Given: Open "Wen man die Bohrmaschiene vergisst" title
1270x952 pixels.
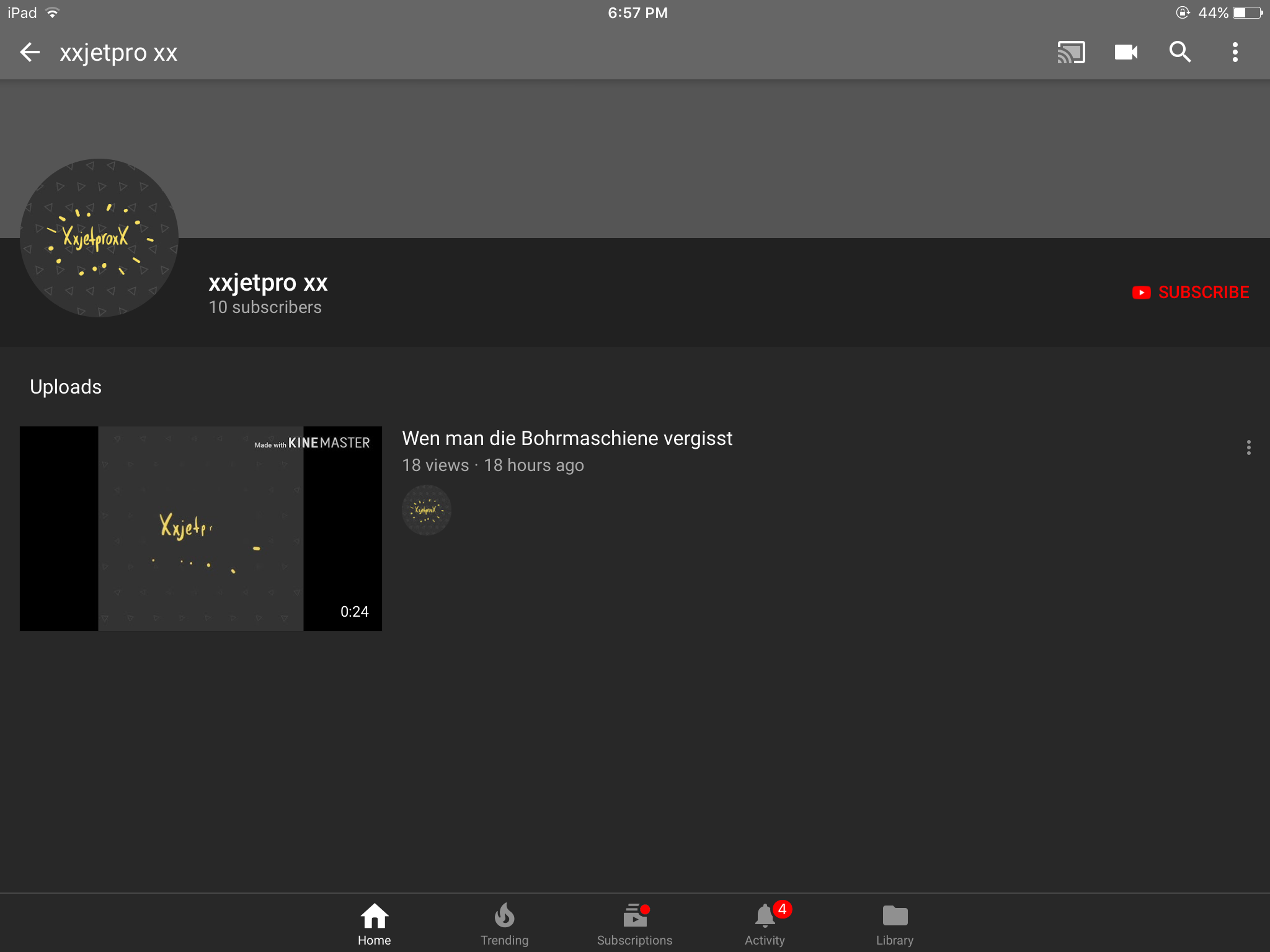Looking at the screenshot, I should 567,438.
